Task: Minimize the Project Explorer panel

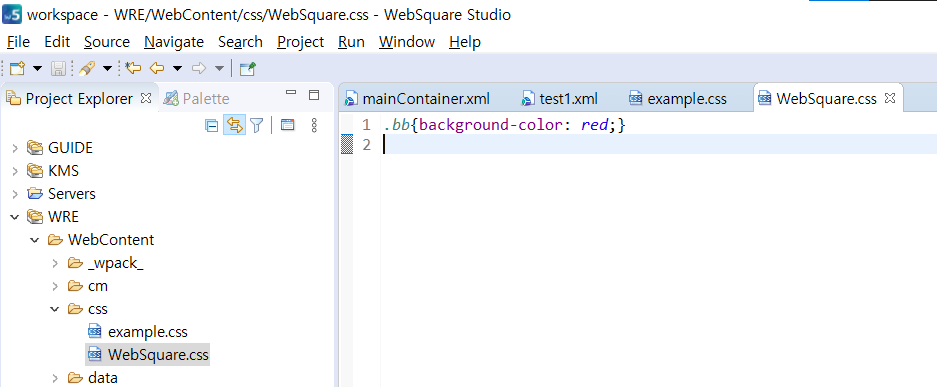Action: tap(291, 94)
